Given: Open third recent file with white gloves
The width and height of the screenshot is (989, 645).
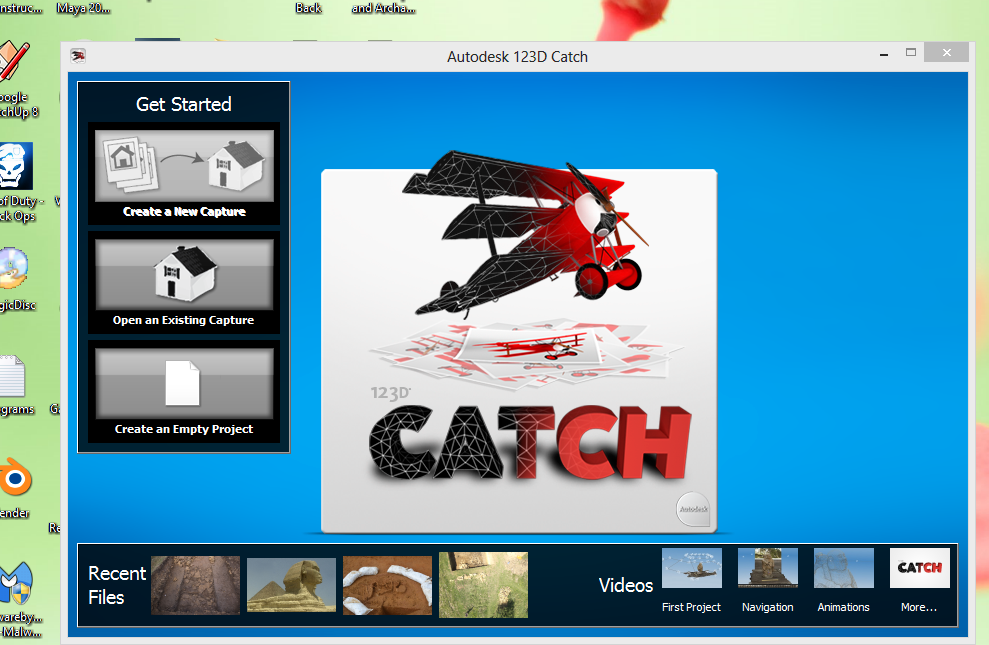Looking at the screenshot, I should [387, 585].
